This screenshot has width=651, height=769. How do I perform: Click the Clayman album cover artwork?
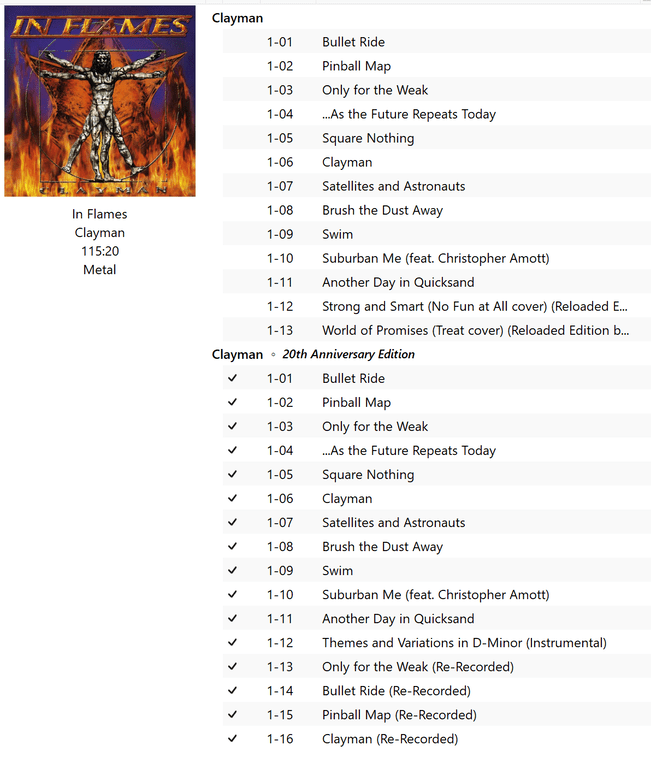(x=100, y=101)
